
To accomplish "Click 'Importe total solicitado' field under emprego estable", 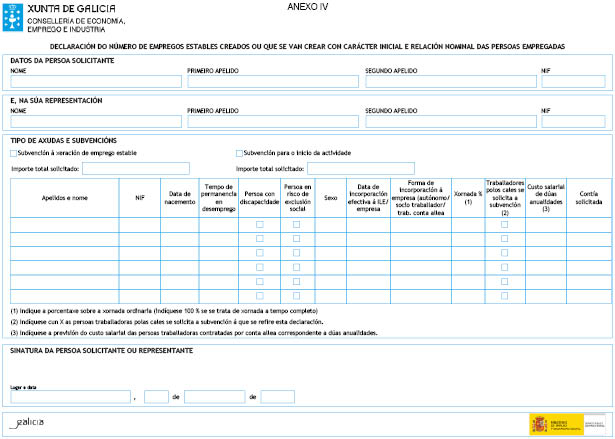I will (135, 168).
